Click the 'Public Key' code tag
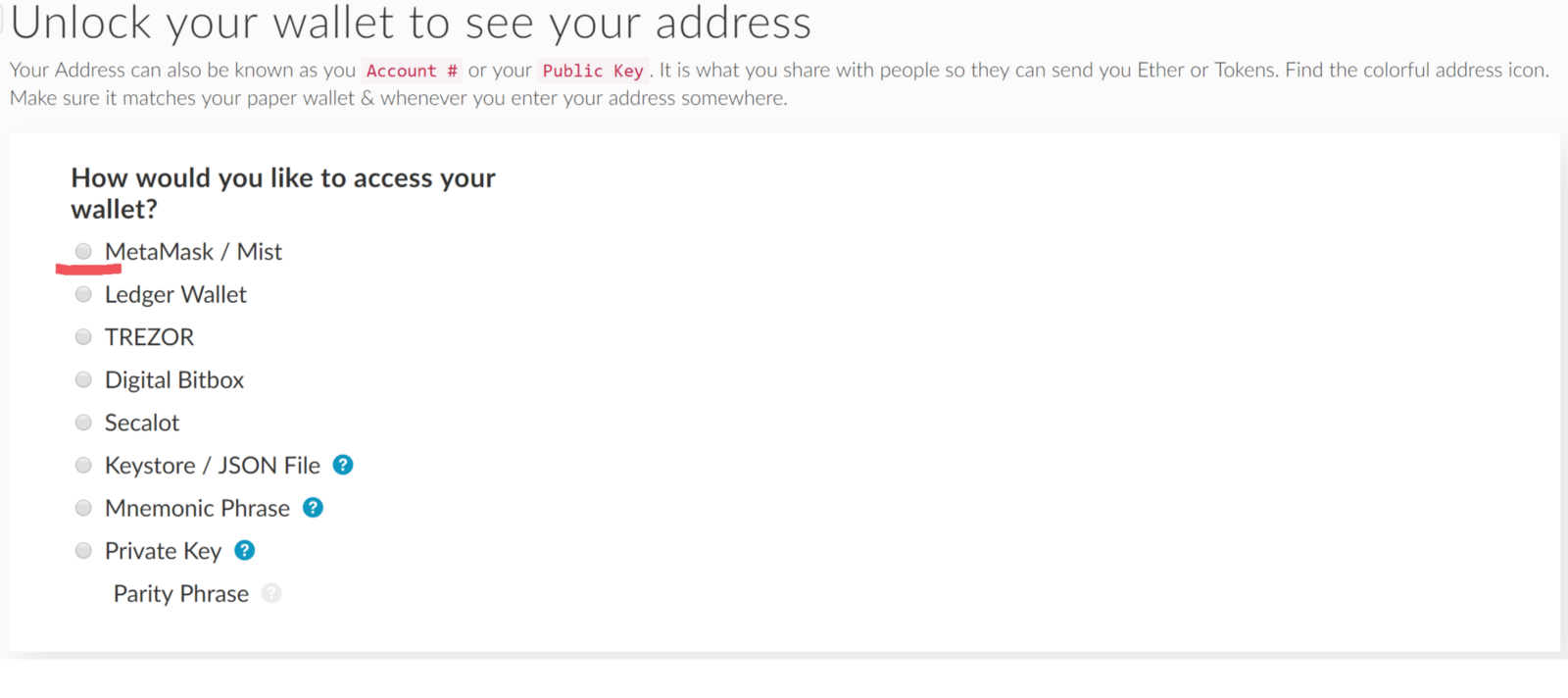This screenshot has height=698, width=1568. tap(593, 71)
